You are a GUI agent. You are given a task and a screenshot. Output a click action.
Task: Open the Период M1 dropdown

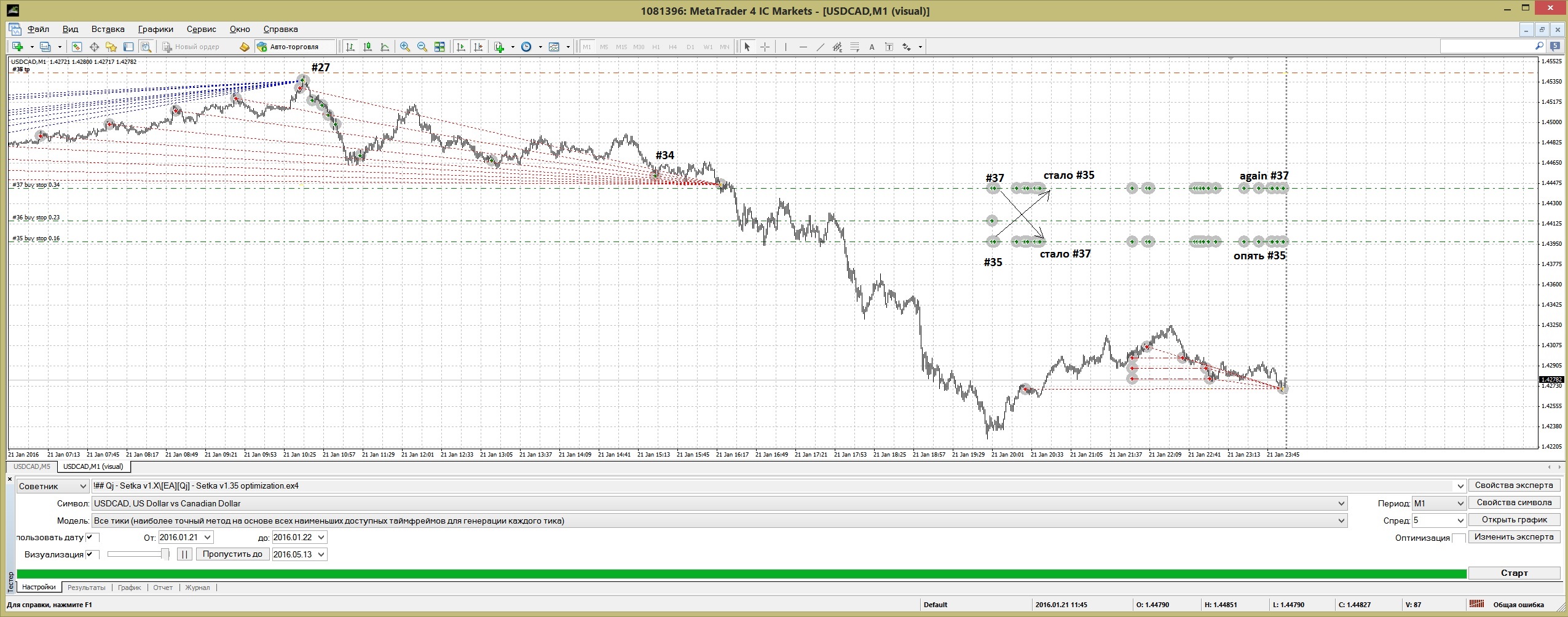(x=1439, y=503)
